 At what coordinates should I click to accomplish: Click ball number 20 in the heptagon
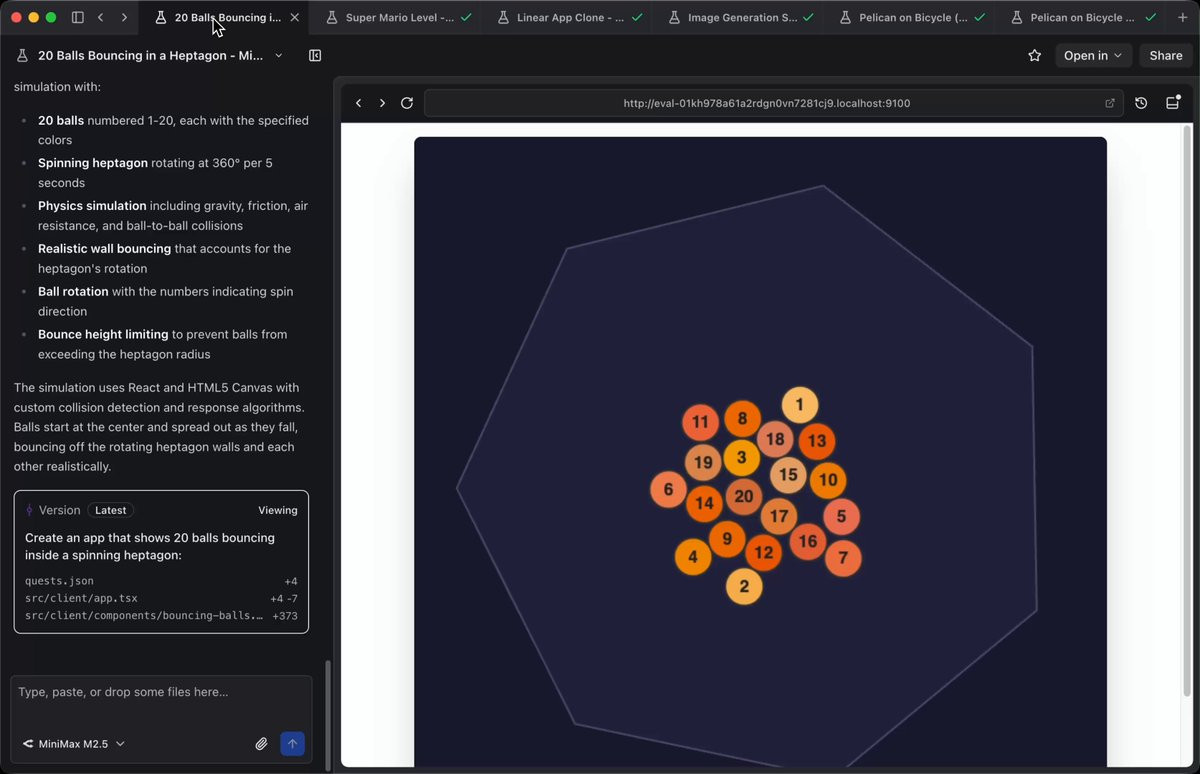click(743, 496)
